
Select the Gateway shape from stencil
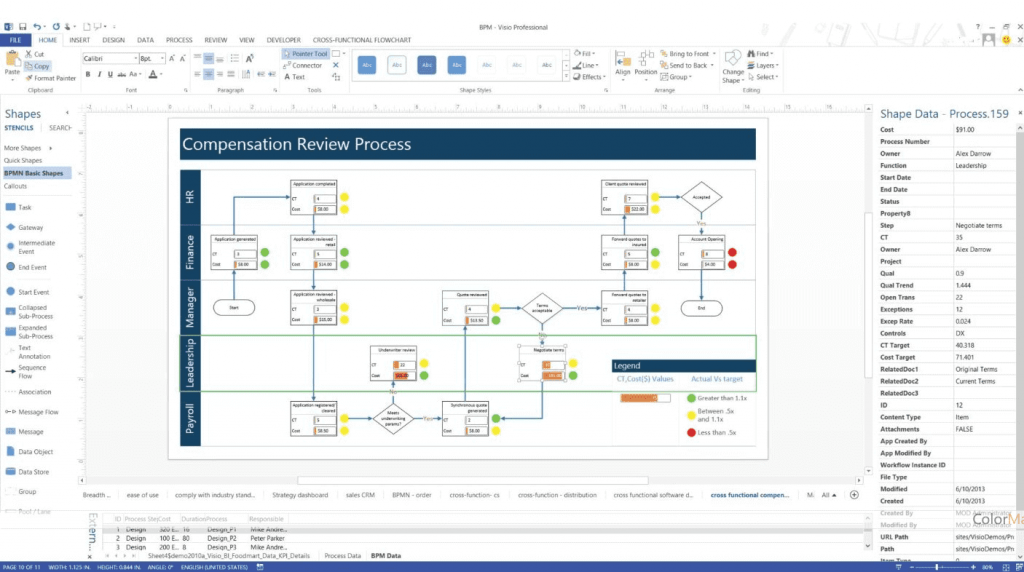(x=30, y=227)
